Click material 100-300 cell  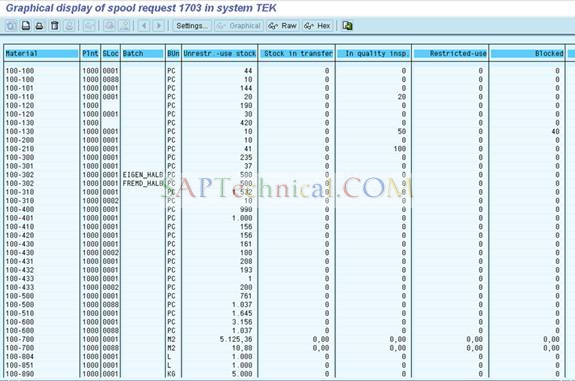[x=20, y=157]
